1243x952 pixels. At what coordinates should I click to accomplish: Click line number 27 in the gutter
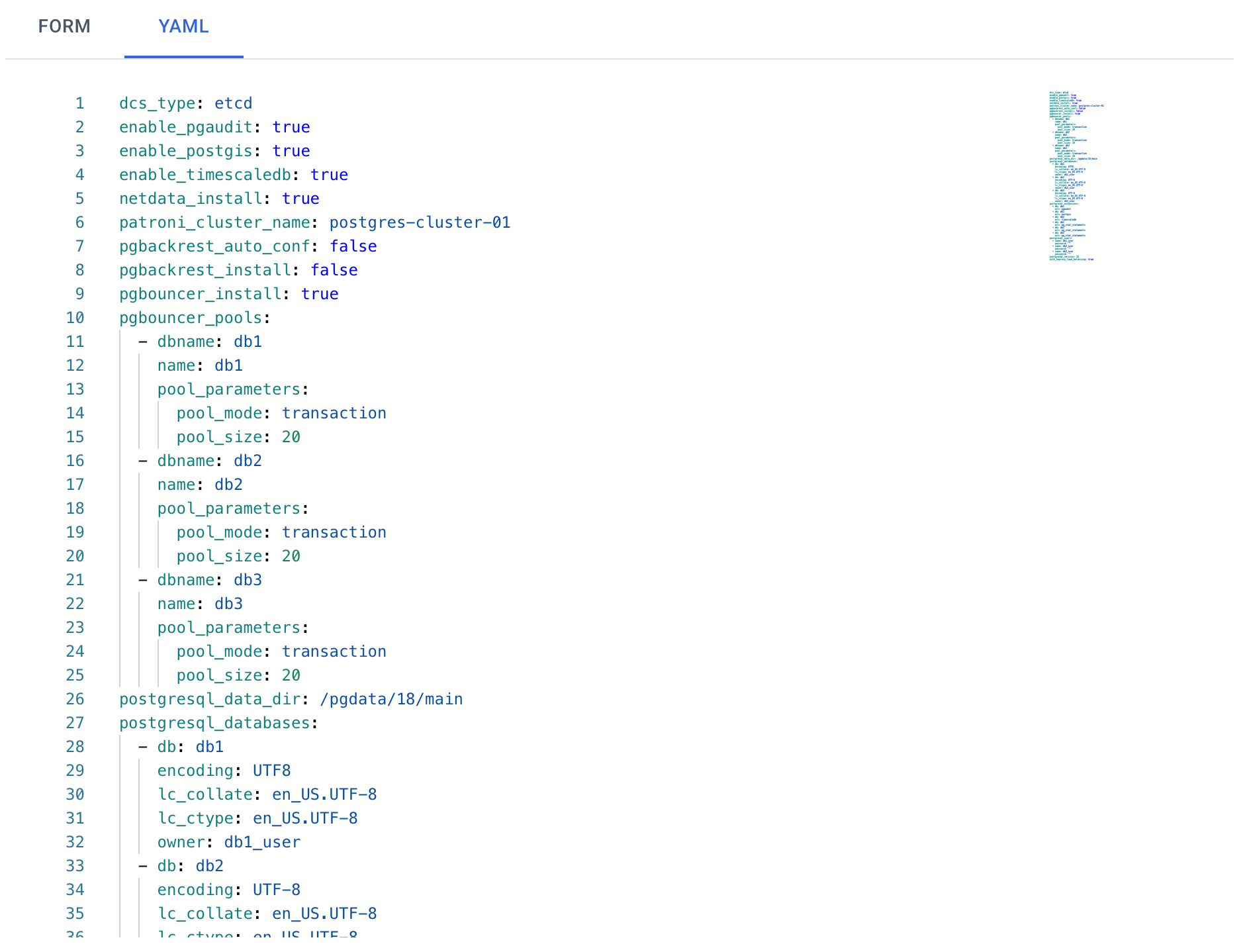tap(75, 723)
